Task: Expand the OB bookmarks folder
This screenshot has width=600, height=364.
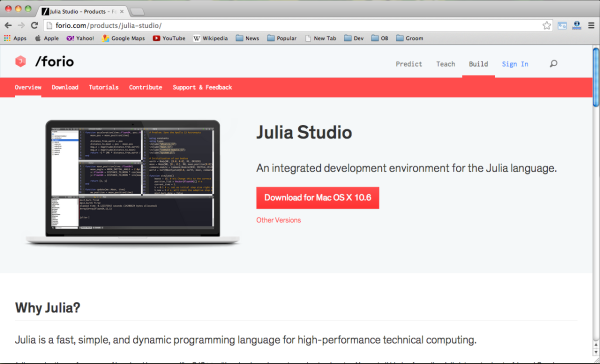Action: (380, 38)
